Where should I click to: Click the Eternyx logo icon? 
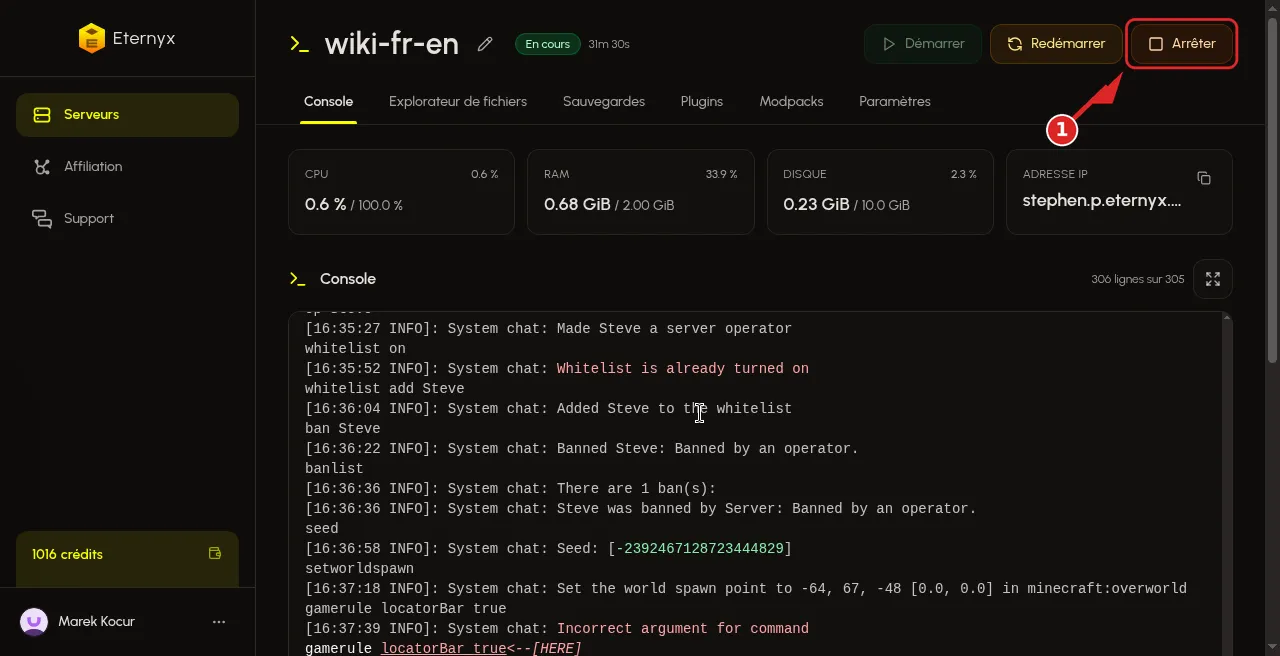click(x=92, y=39)
